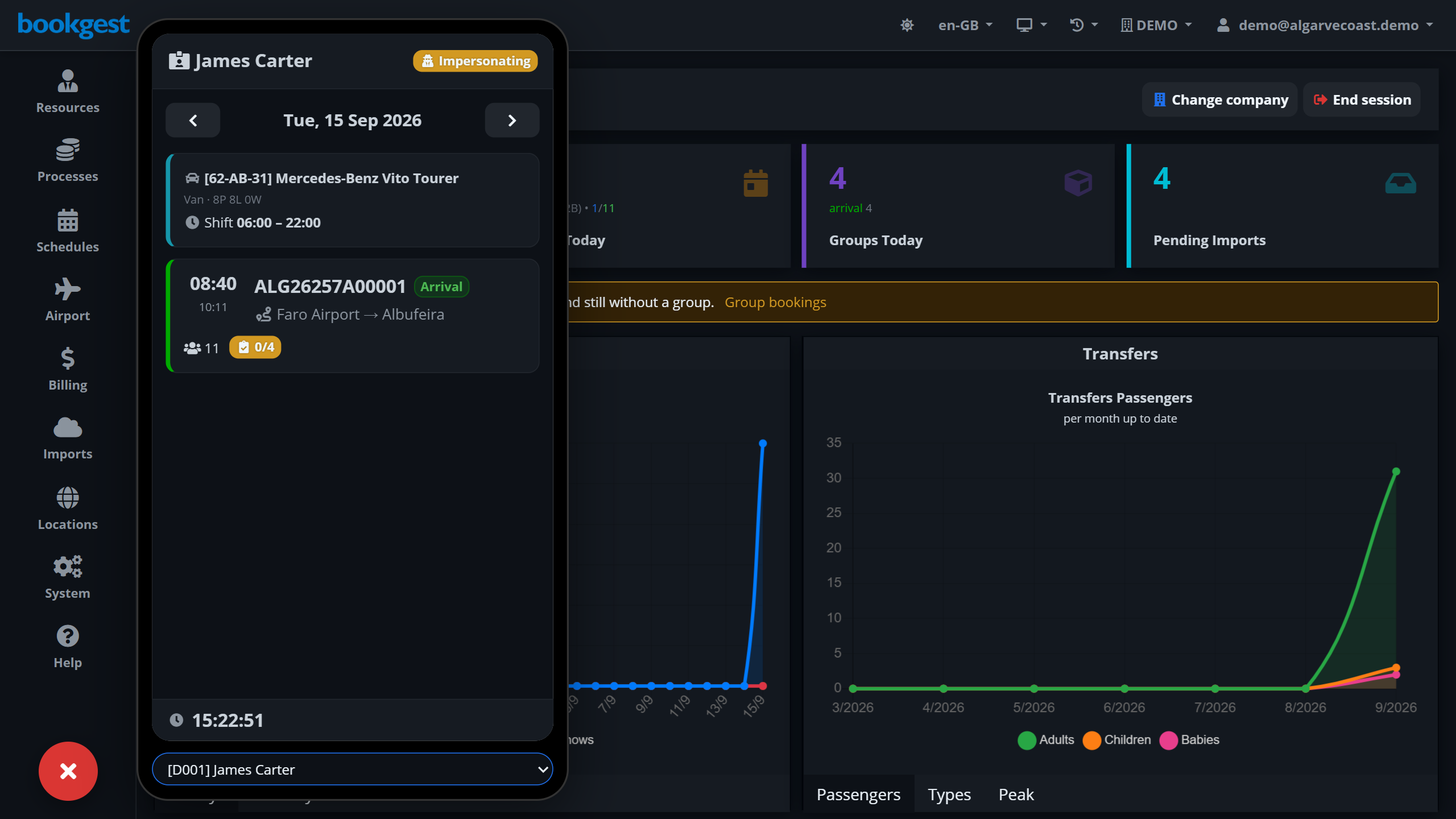Open the Processes sidebar section

(x=68, y=160)
